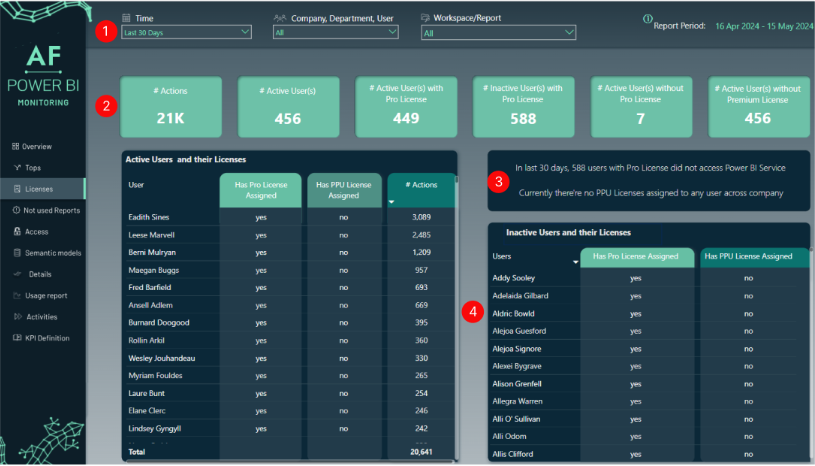Sort by Has PPU License Assigned in Active Users
Screen dimensions: 815x466
(344, 190)
